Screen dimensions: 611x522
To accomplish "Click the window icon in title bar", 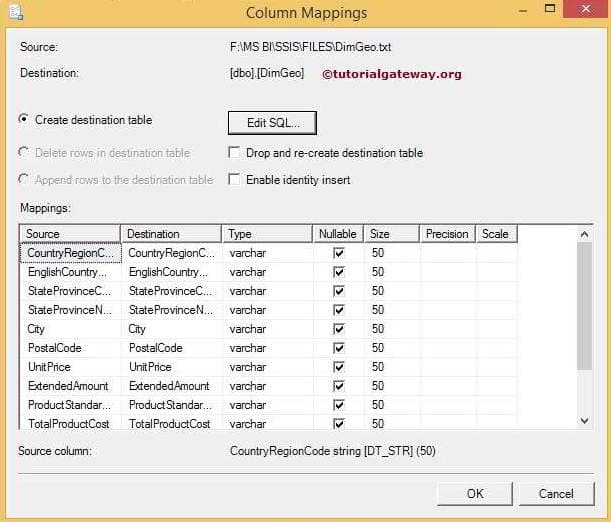I will pyautogui.click(x=16, y=11).
